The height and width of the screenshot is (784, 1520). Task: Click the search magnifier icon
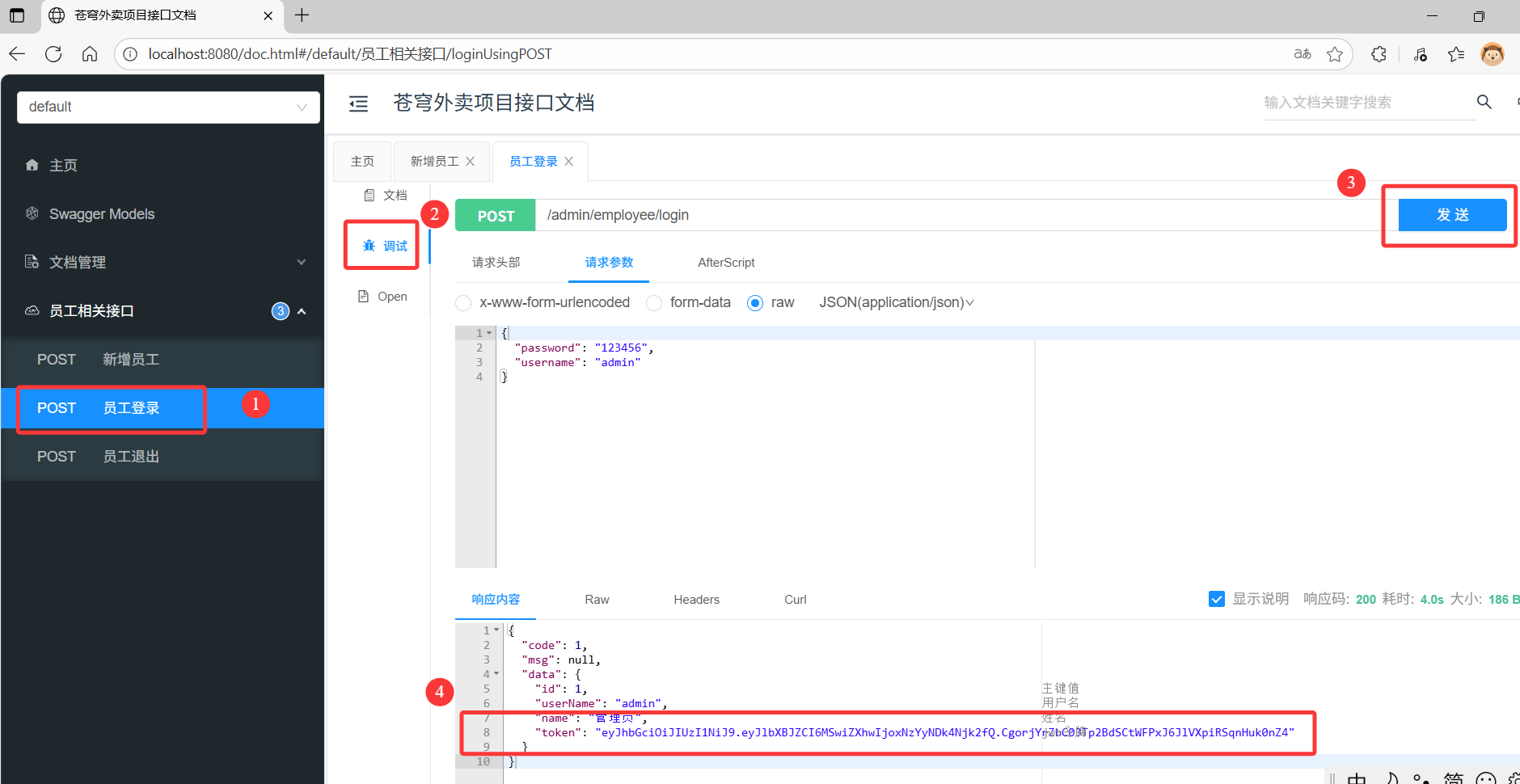[1484, 102]
